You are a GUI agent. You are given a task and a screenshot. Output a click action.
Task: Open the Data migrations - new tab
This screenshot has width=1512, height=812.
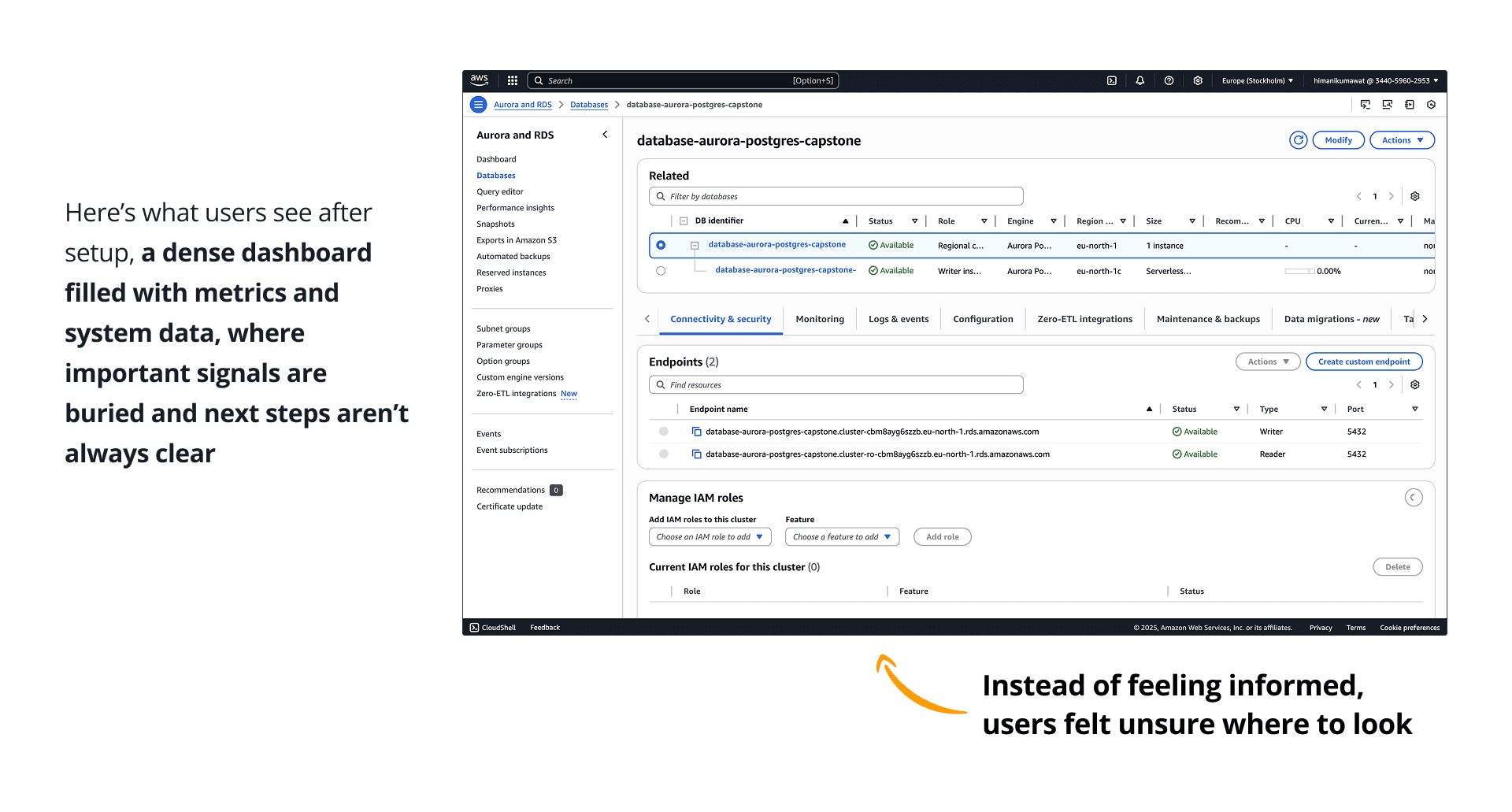click(x=1332, y=319)
